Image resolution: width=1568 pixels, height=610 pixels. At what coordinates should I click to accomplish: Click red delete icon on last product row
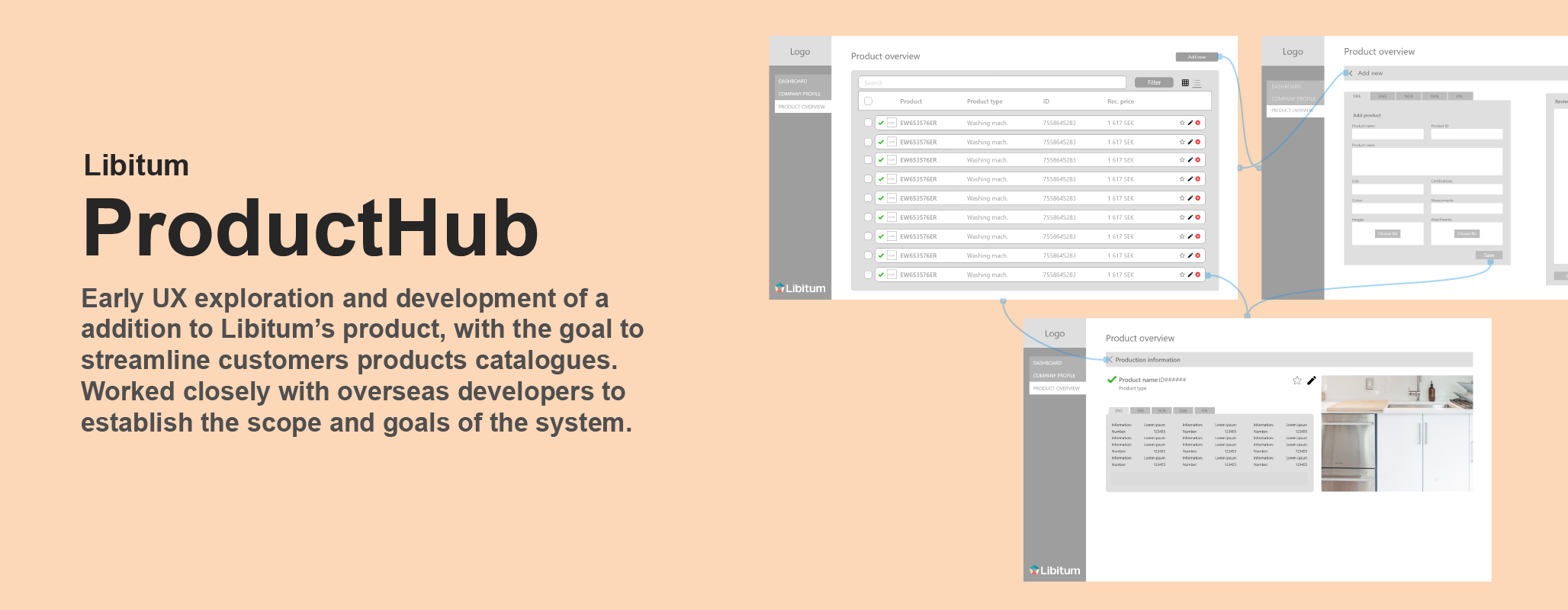point(1197,274)
